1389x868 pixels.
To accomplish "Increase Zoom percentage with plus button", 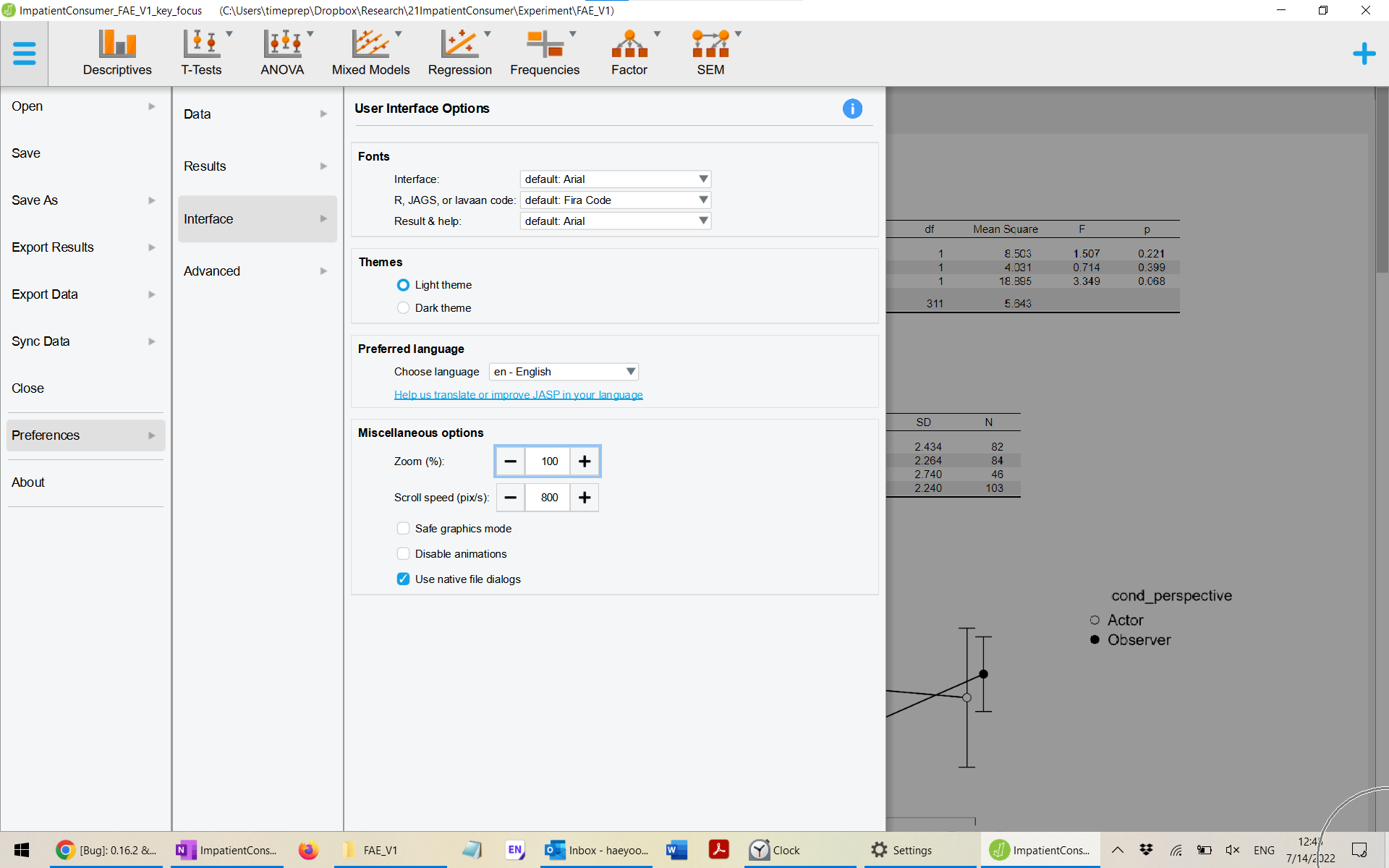I will coord(585,461).
